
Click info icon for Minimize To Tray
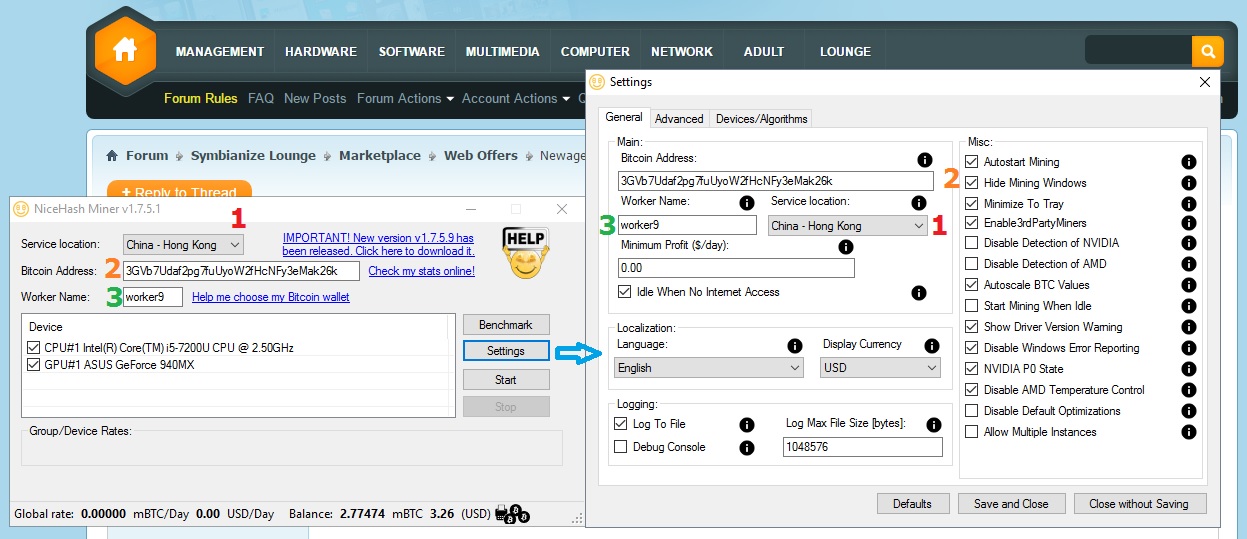point(1189,204)
